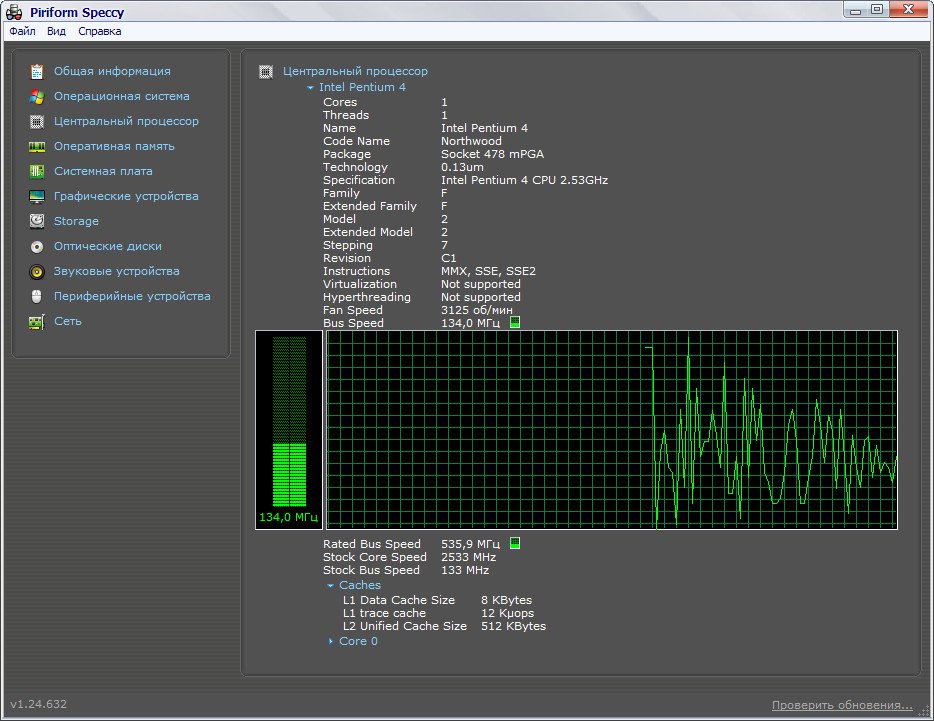Open the Звуковые устройства section
This screenshot has width=934, height=721.
[117, 271]
